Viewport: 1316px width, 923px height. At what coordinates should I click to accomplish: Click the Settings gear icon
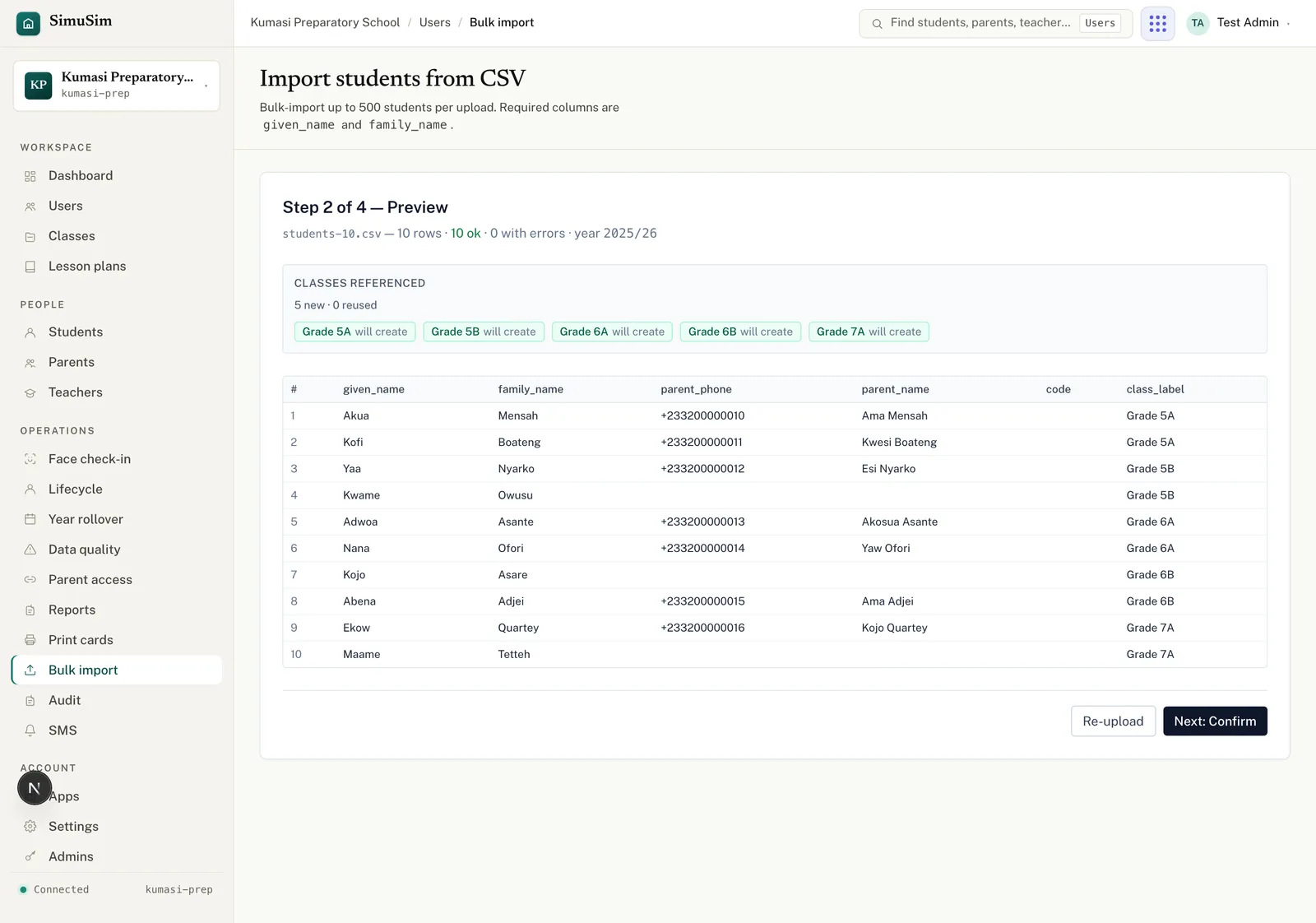coord(30,827)
